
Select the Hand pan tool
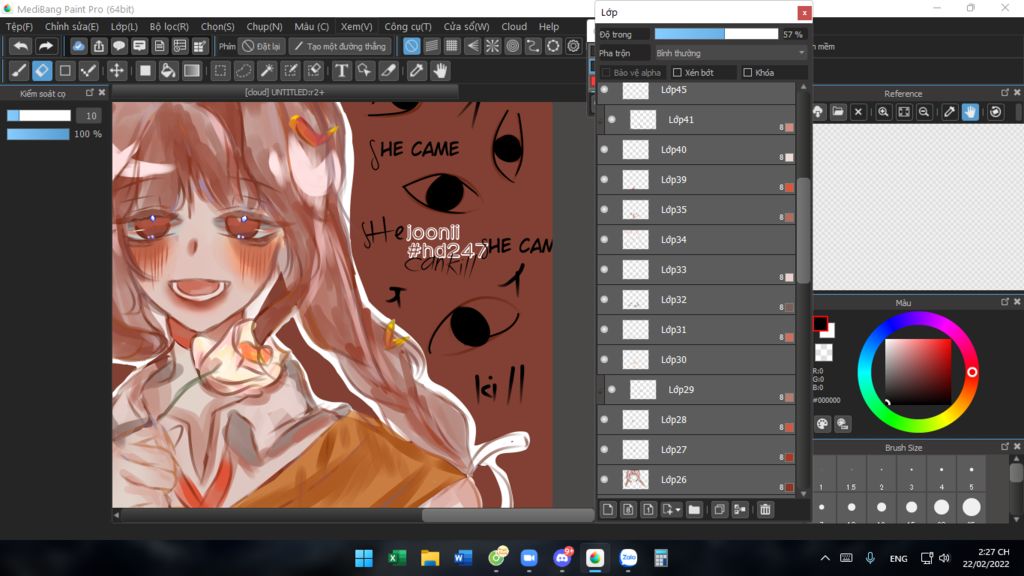pyautogui.click(x=440, y=71)
